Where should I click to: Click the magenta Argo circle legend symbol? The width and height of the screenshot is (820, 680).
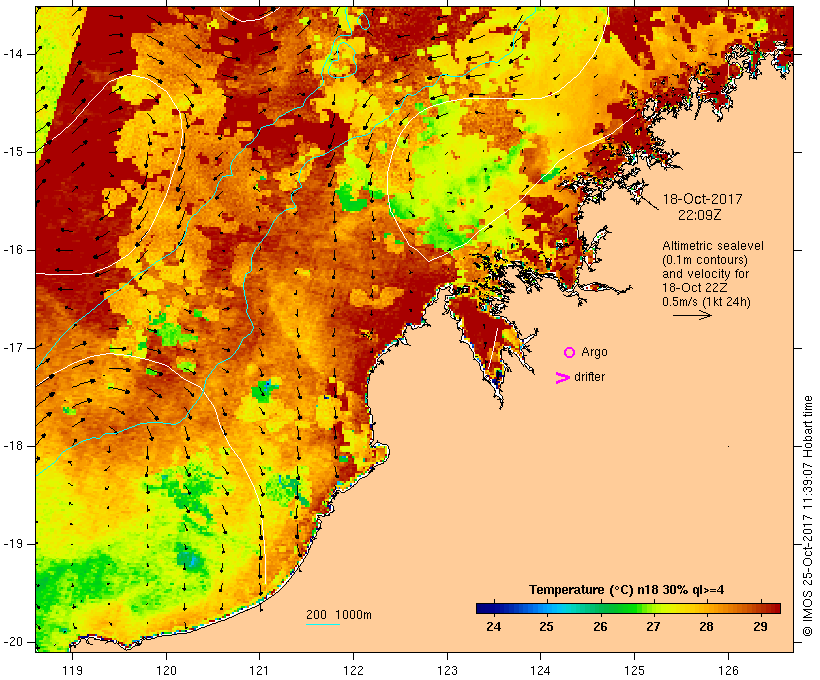pyautogui.click(x=569, y=353)
